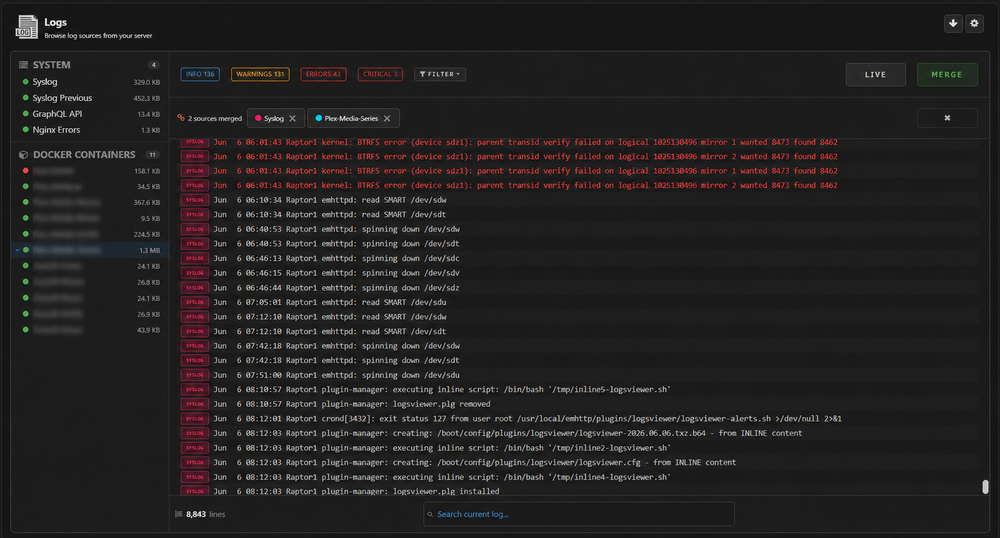The height and width of the screenshot is (538, 1000).
Task: Click SYSLOG badge on 07:05:01 read SMART row
Action: [x=195, y=302]
